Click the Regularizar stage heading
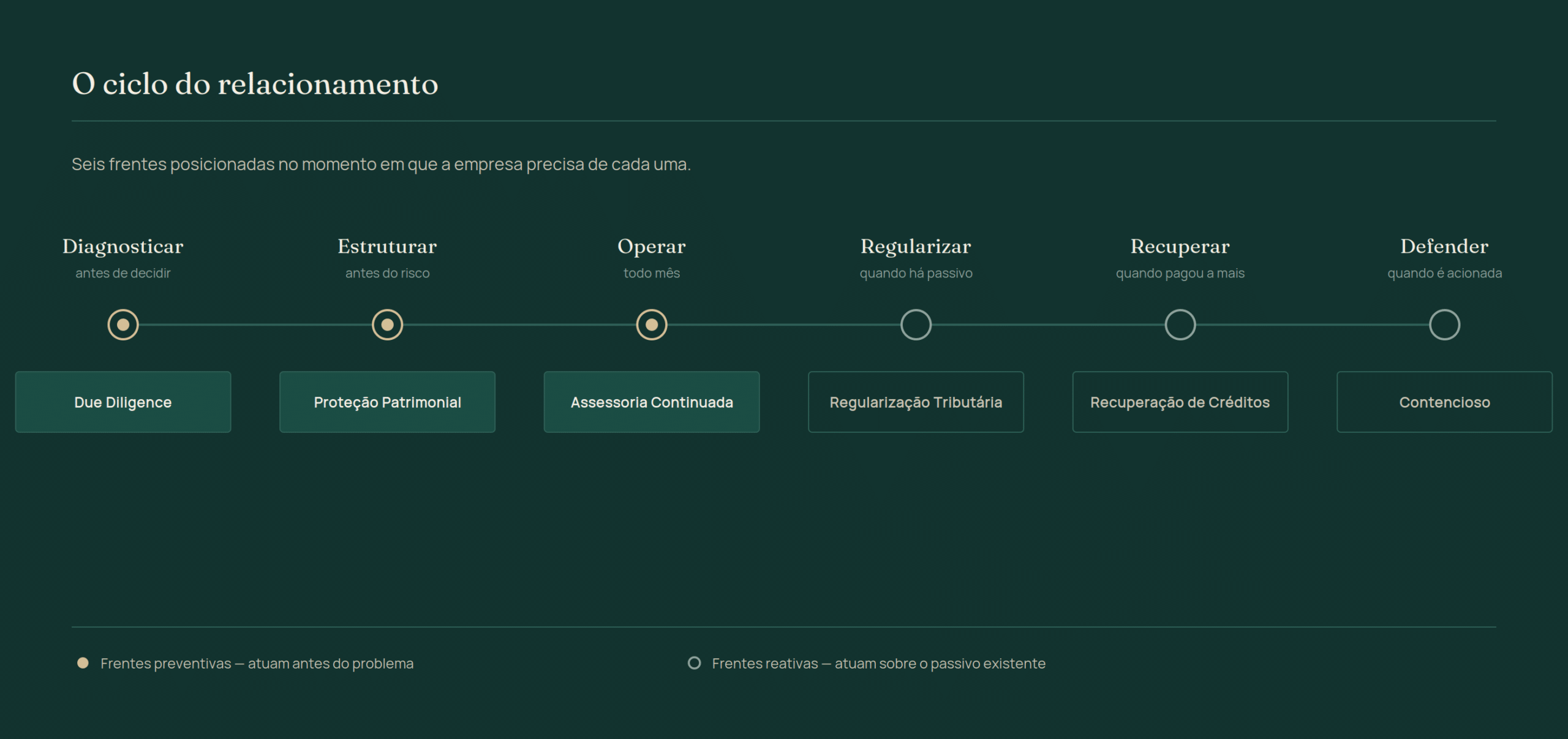Viewport: 1568px width, 739px height. coord(916,247)
